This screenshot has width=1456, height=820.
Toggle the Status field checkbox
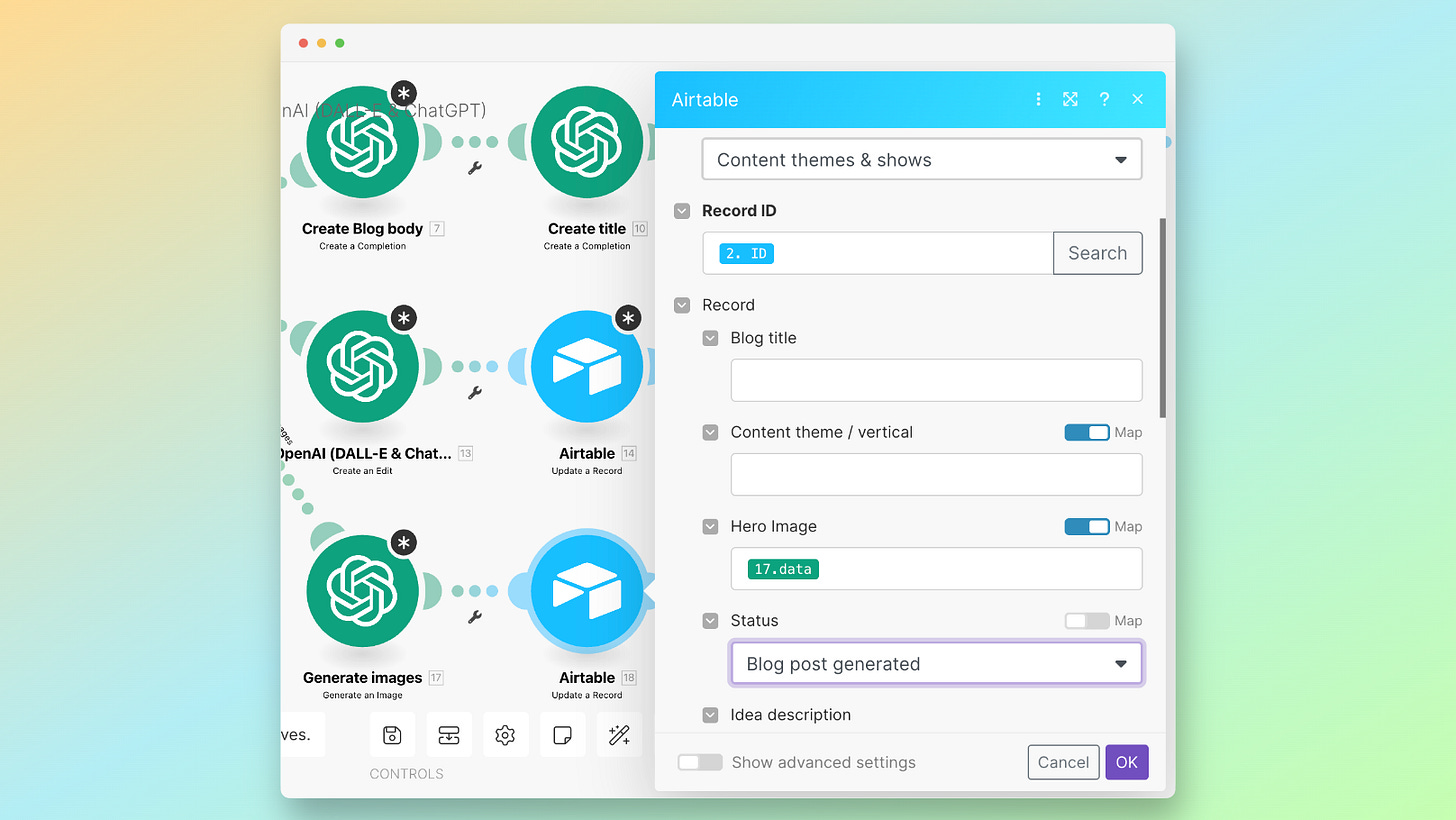[710, 620]
